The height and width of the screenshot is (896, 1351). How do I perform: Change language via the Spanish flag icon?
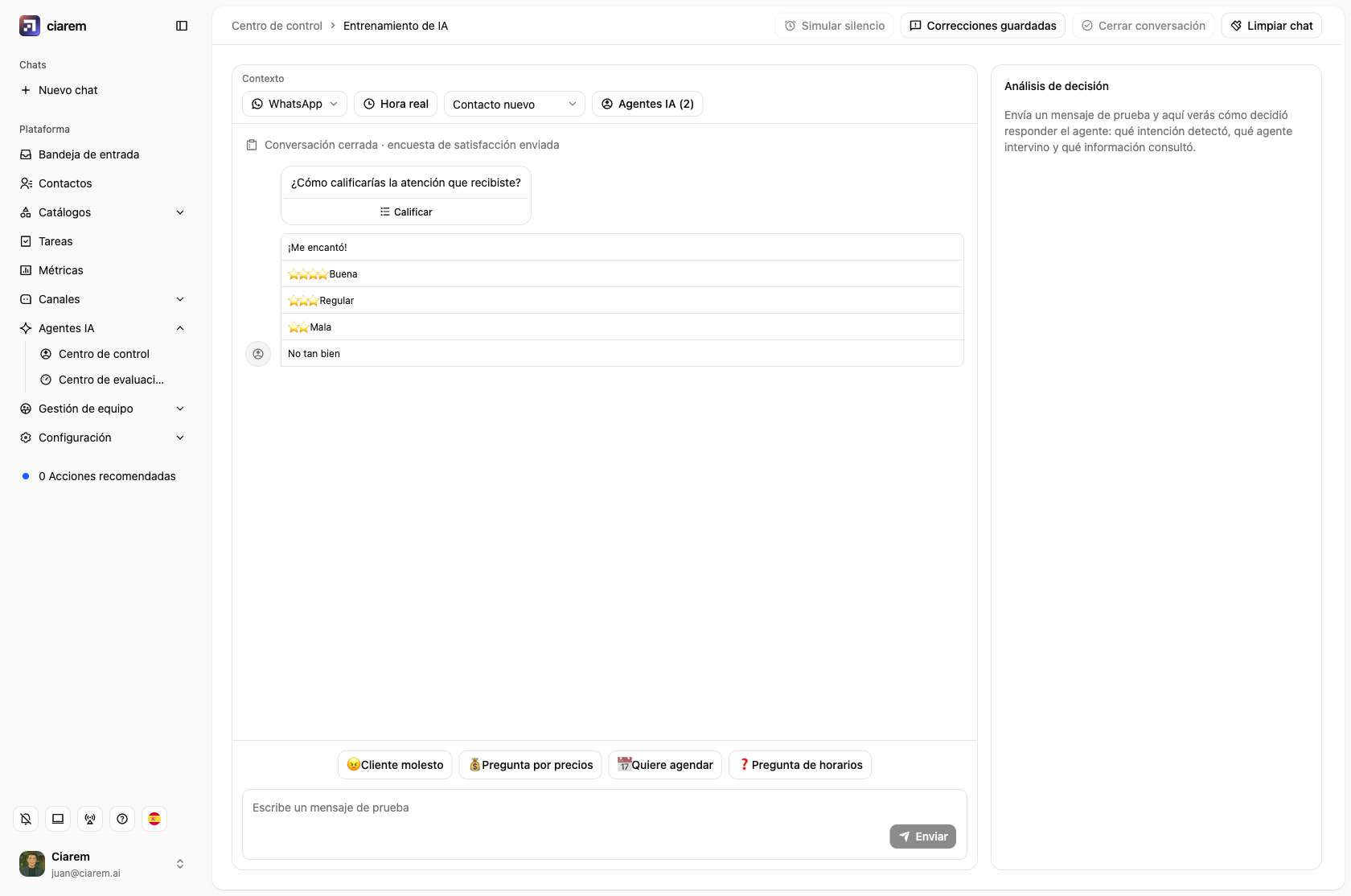(x=154, y=819)
